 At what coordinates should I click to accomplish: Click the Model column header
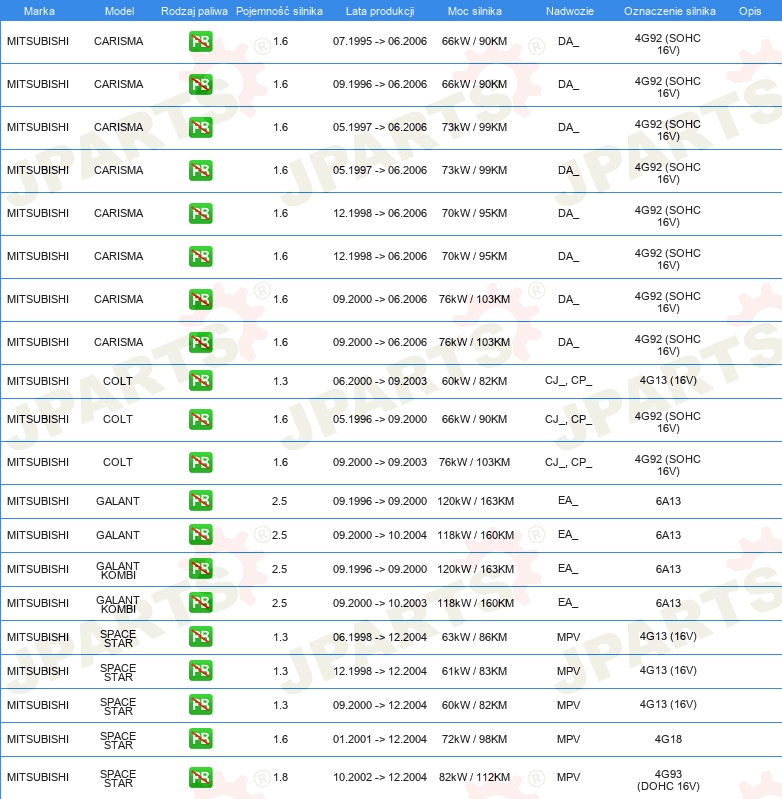(119, 11)
